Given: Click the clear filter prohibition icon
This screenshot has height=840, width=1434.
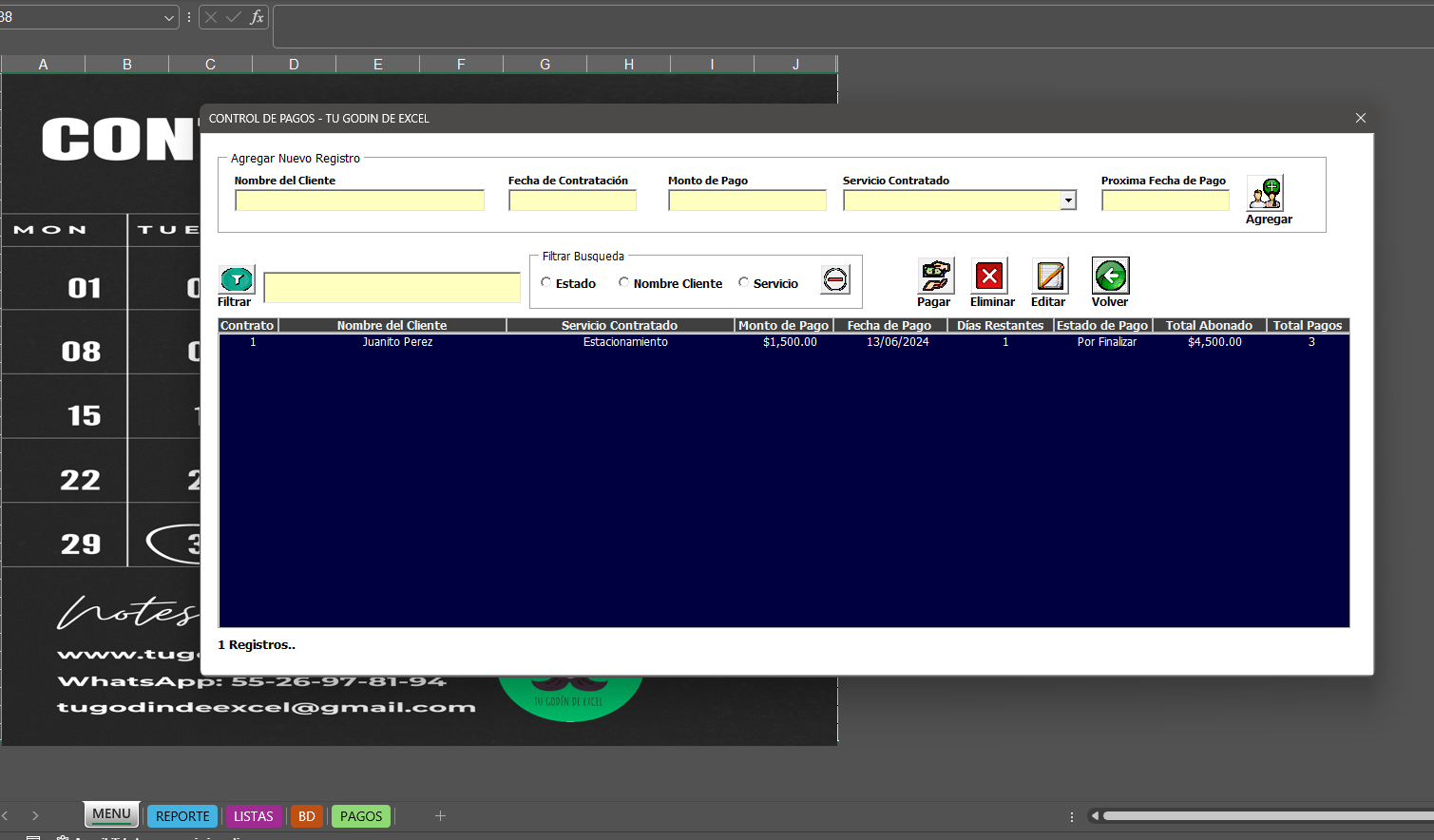Looking at the screenshot, I should coord(834,279).
